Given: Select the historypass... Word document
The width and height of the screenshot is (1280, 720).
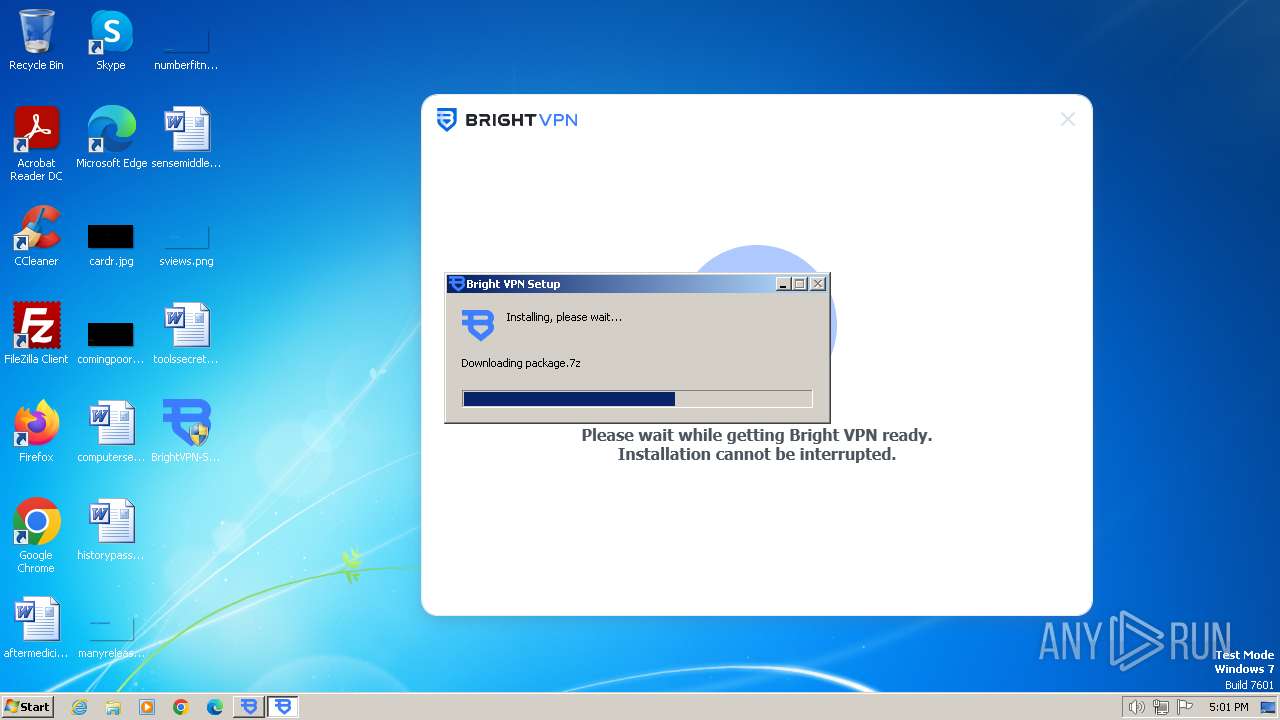Looking at the screenshot, I should click(111, 530).
